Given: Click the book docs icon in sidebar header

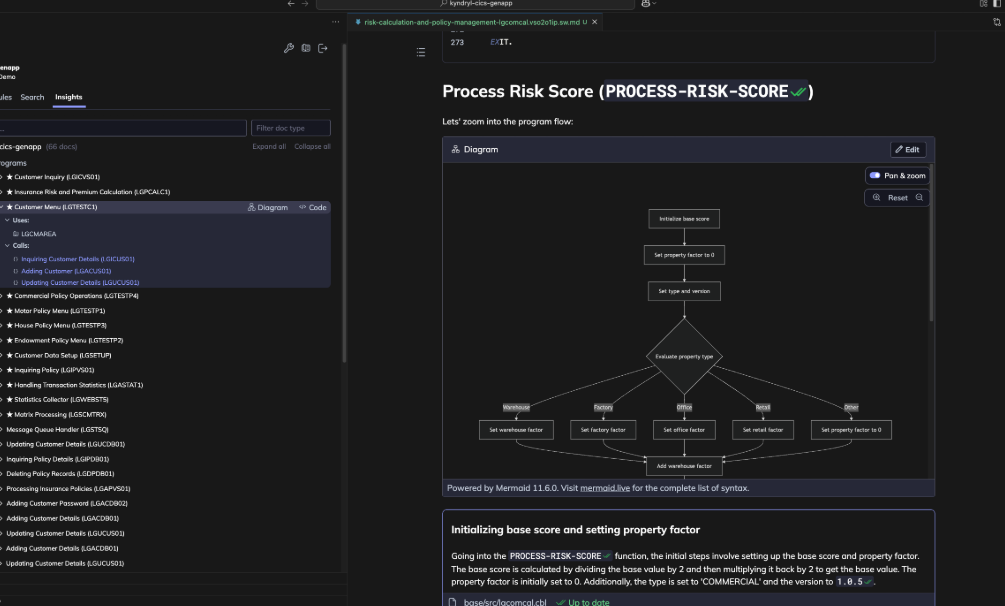Looking at the screenshot, I should [306, 48].
